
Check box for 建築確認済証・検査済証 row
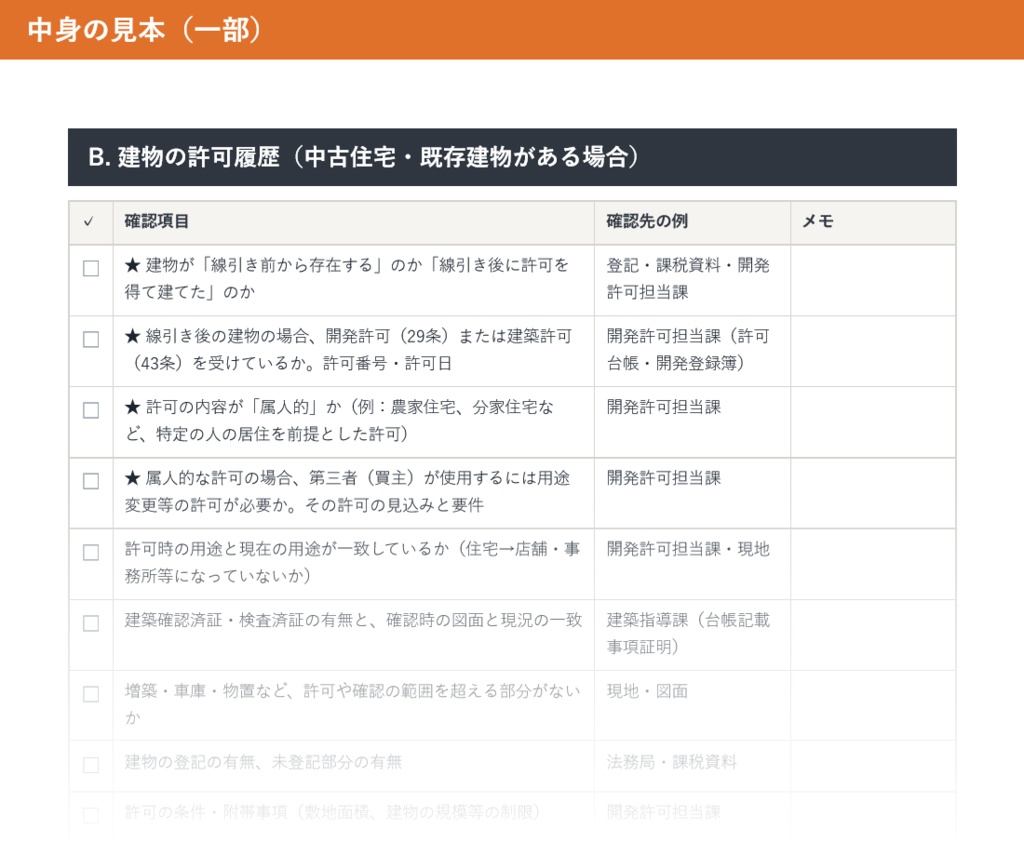[91, 623]
